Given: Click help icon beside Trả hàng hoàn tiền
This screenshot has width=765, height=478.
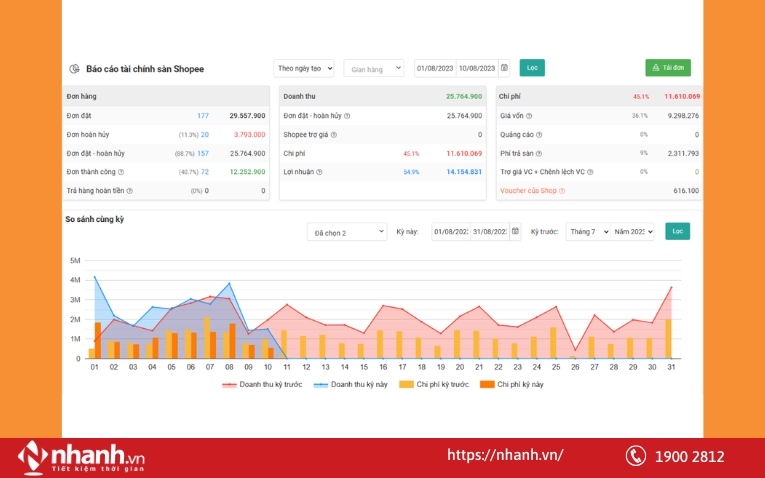Looking at the screenshot, I should 129,191.
